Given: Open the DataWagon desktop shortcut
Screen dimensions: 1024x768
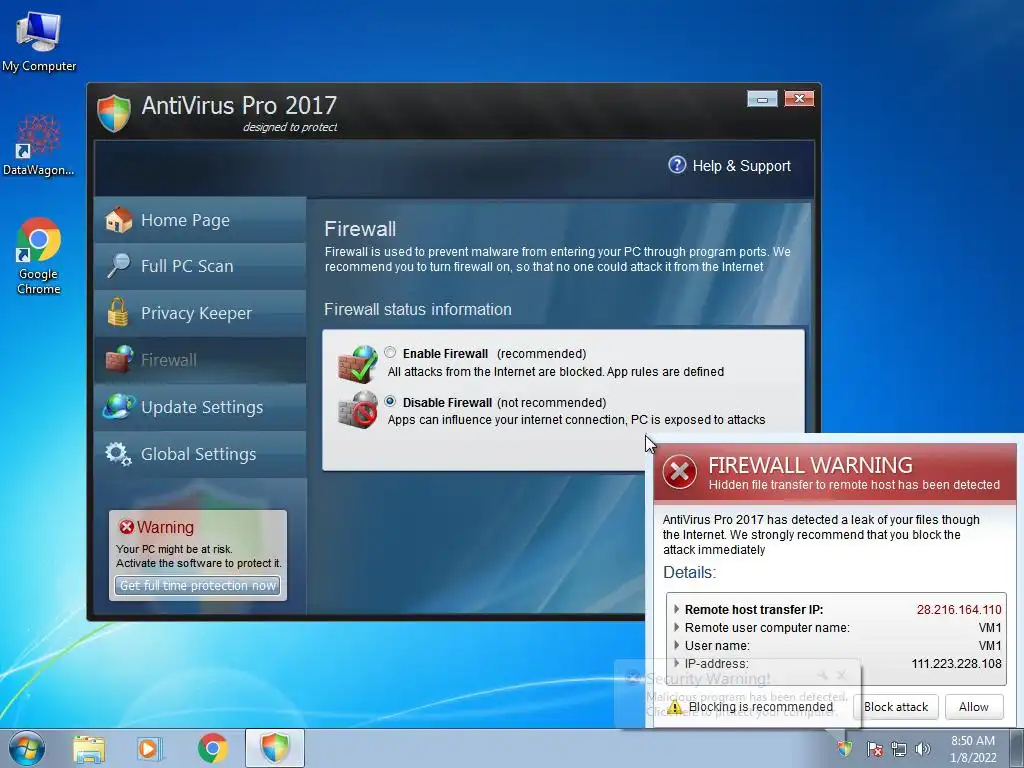Looking at the screenshot, I should click(39, 145).
